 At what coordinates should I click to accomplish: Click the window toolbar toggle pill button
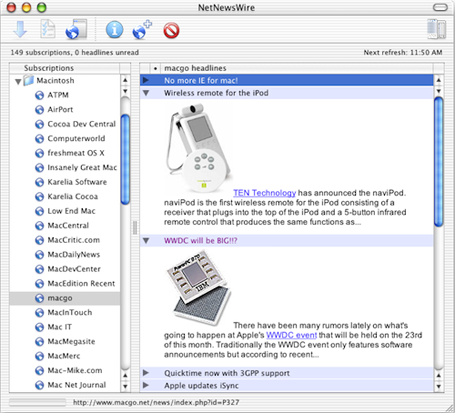[440, 7]
